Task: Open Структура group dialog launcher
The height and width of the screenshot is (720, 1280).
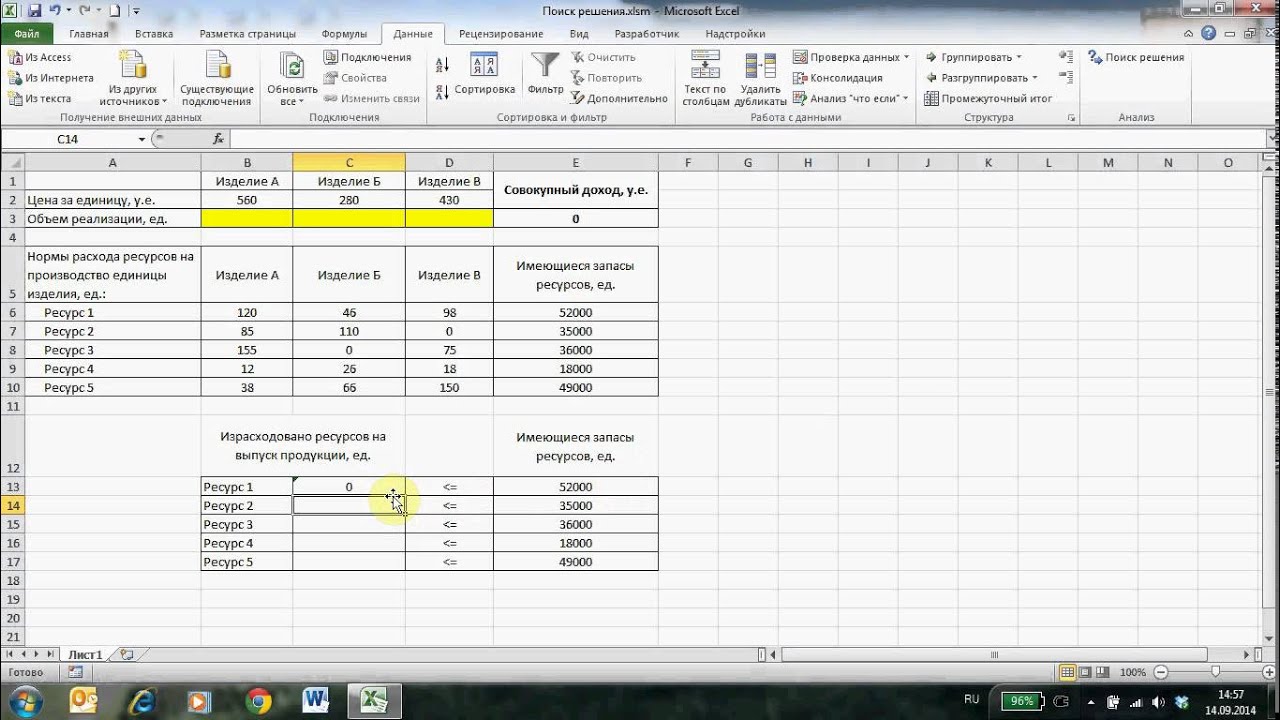Action: pyautogui.click(x=1071, y=118)
